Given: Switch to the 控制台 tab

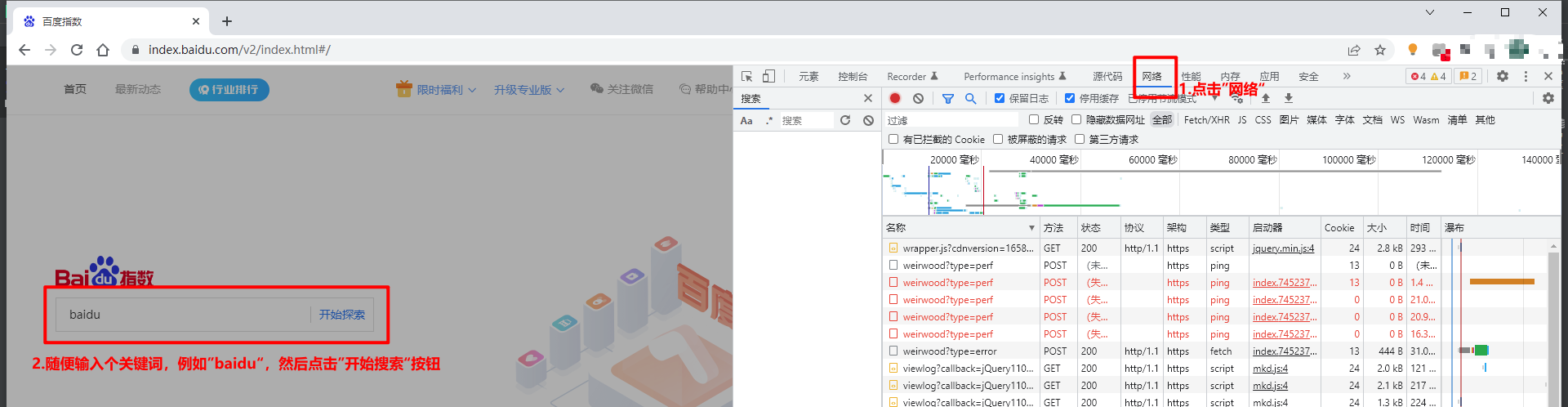Looking at the screenshot, I should (853, 76).
